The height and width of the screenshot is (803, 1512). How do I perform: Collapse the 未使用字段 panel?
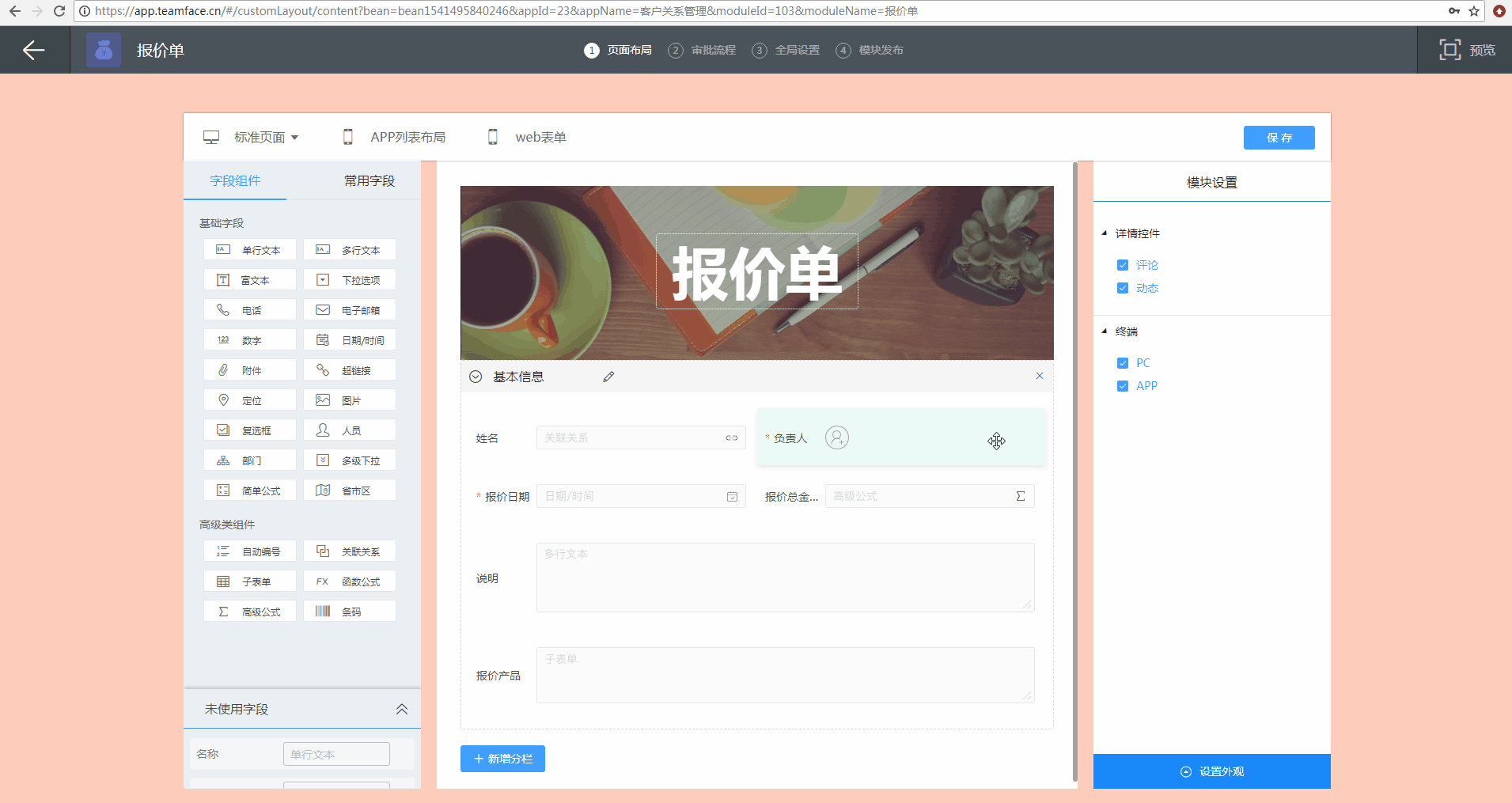[402, 710]
